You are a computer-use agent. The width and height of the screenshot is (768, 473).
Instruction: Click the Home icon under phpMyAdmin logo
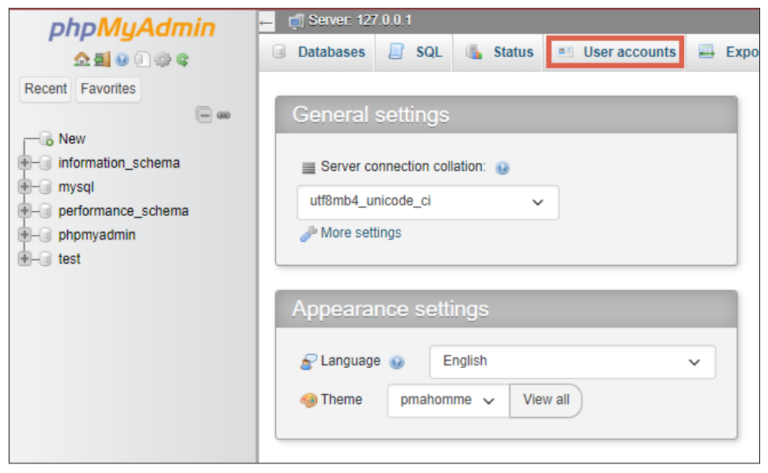coord(81,60)
